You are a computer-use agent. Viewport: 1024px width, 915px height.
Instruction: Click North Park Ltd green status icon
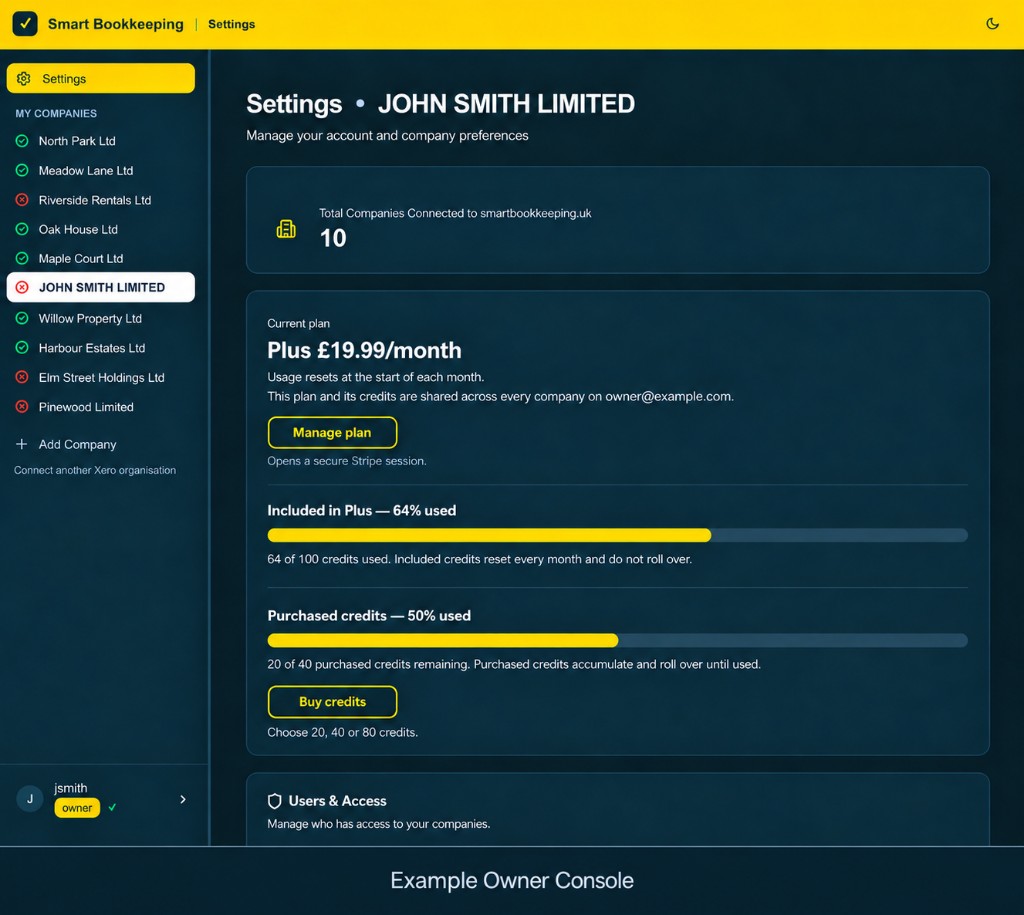[x=22, y=141]
